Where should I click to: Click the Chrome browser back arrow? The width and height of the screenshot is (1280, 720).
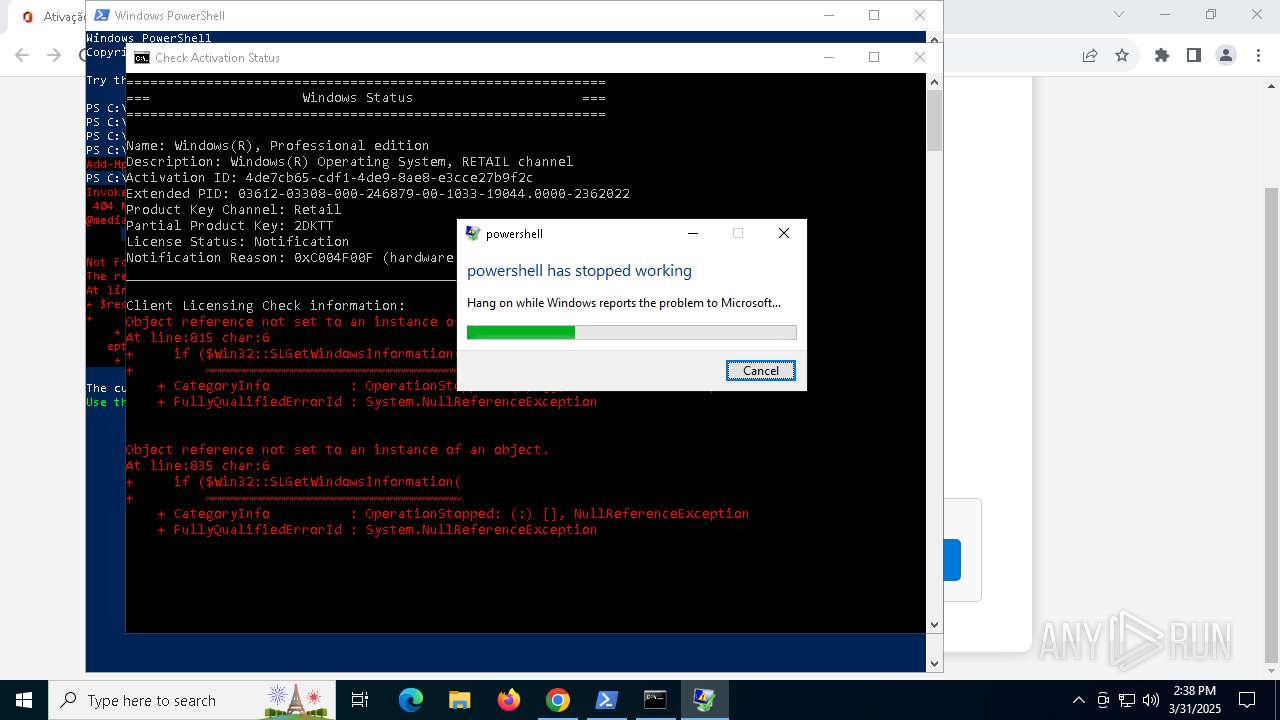point(22,55)
